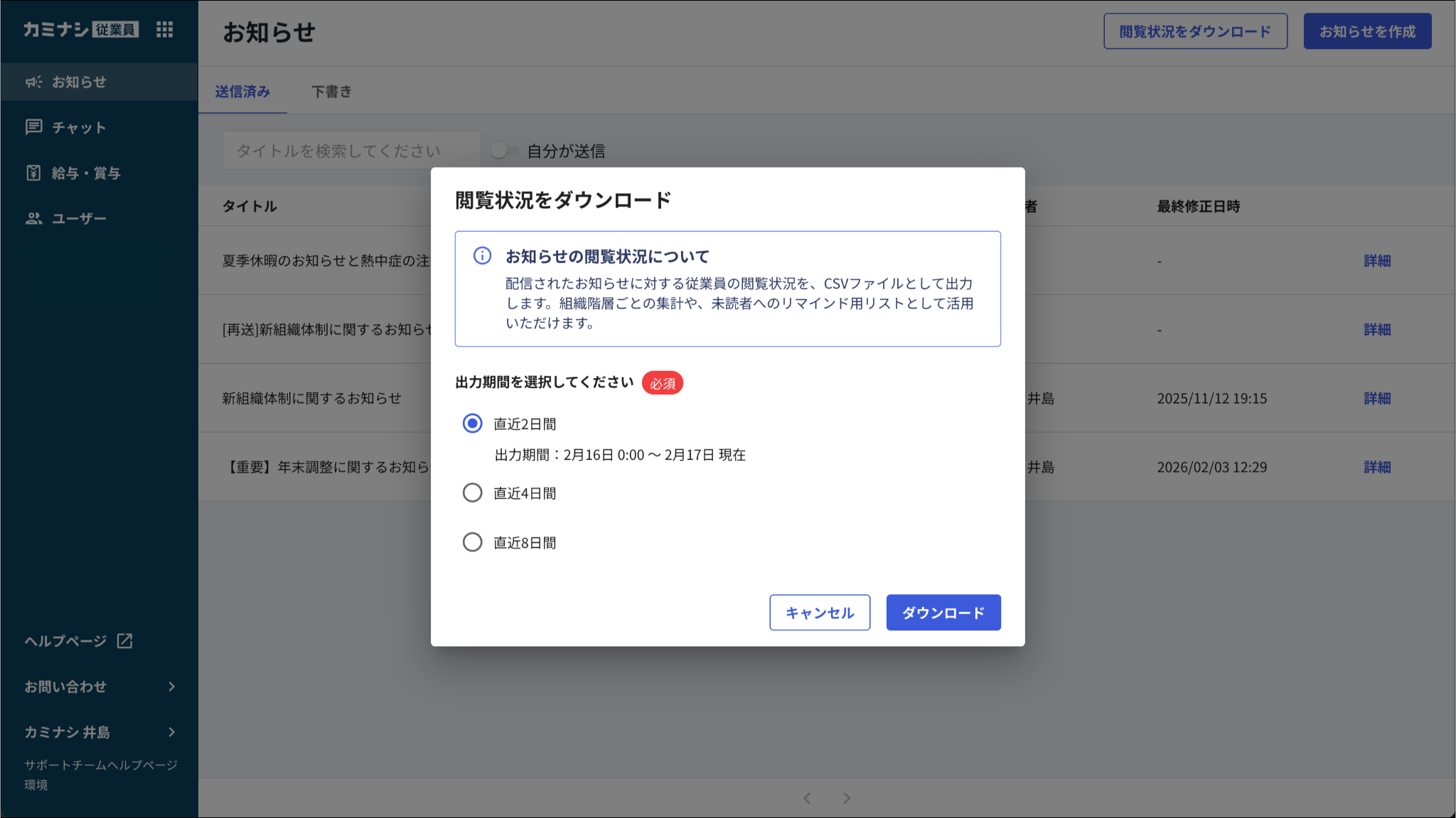Go to previous page with left arrow
This screenshot has height=818, width=1456.
click(x=807, y=798)
